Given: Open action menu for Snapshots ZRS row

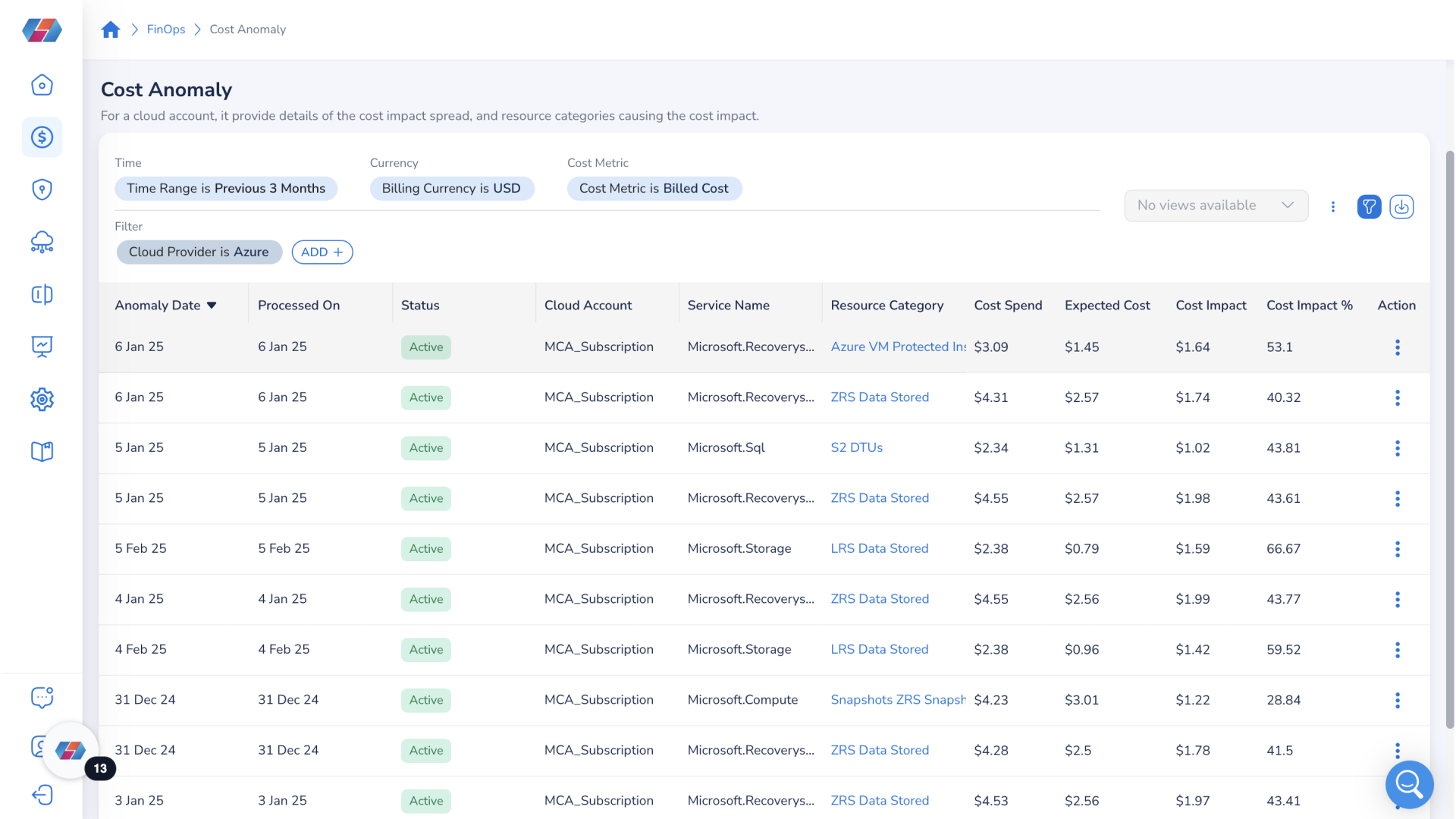Looking at the screenshot, I should (x=1397, y=700).
